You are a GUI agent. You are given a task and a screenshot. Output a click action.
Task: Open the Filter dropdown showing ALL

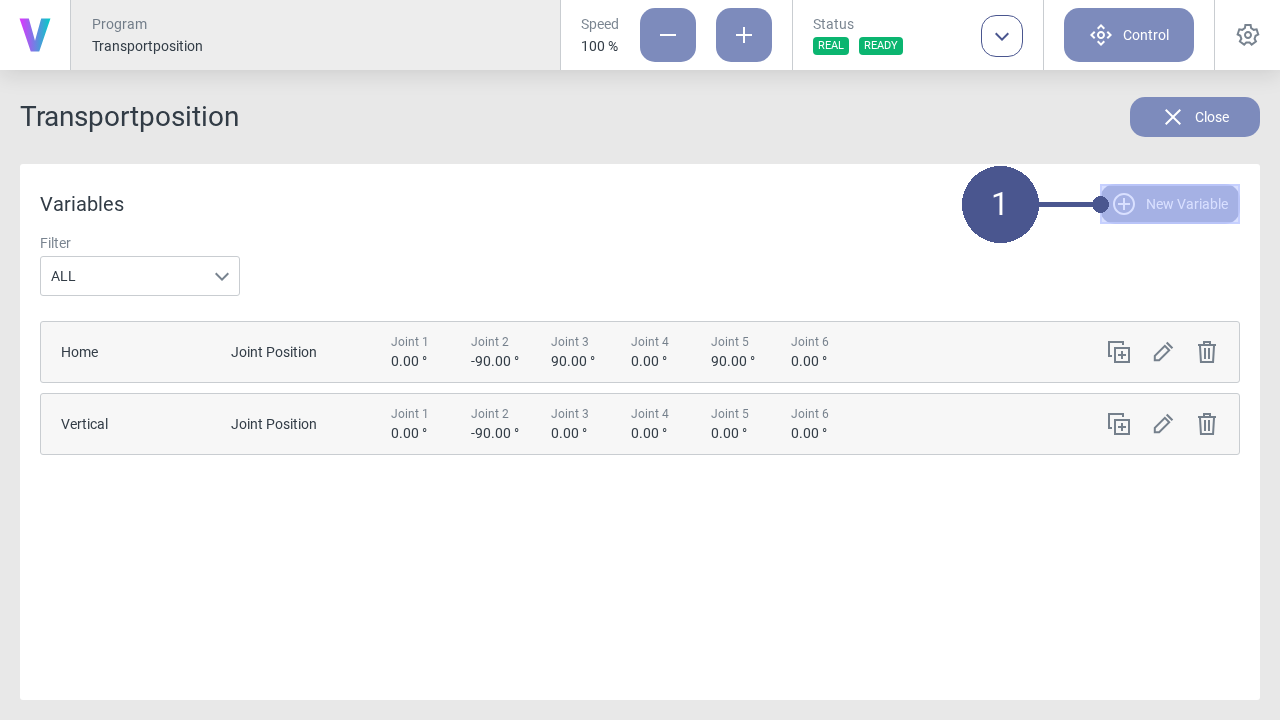[139, 276]
